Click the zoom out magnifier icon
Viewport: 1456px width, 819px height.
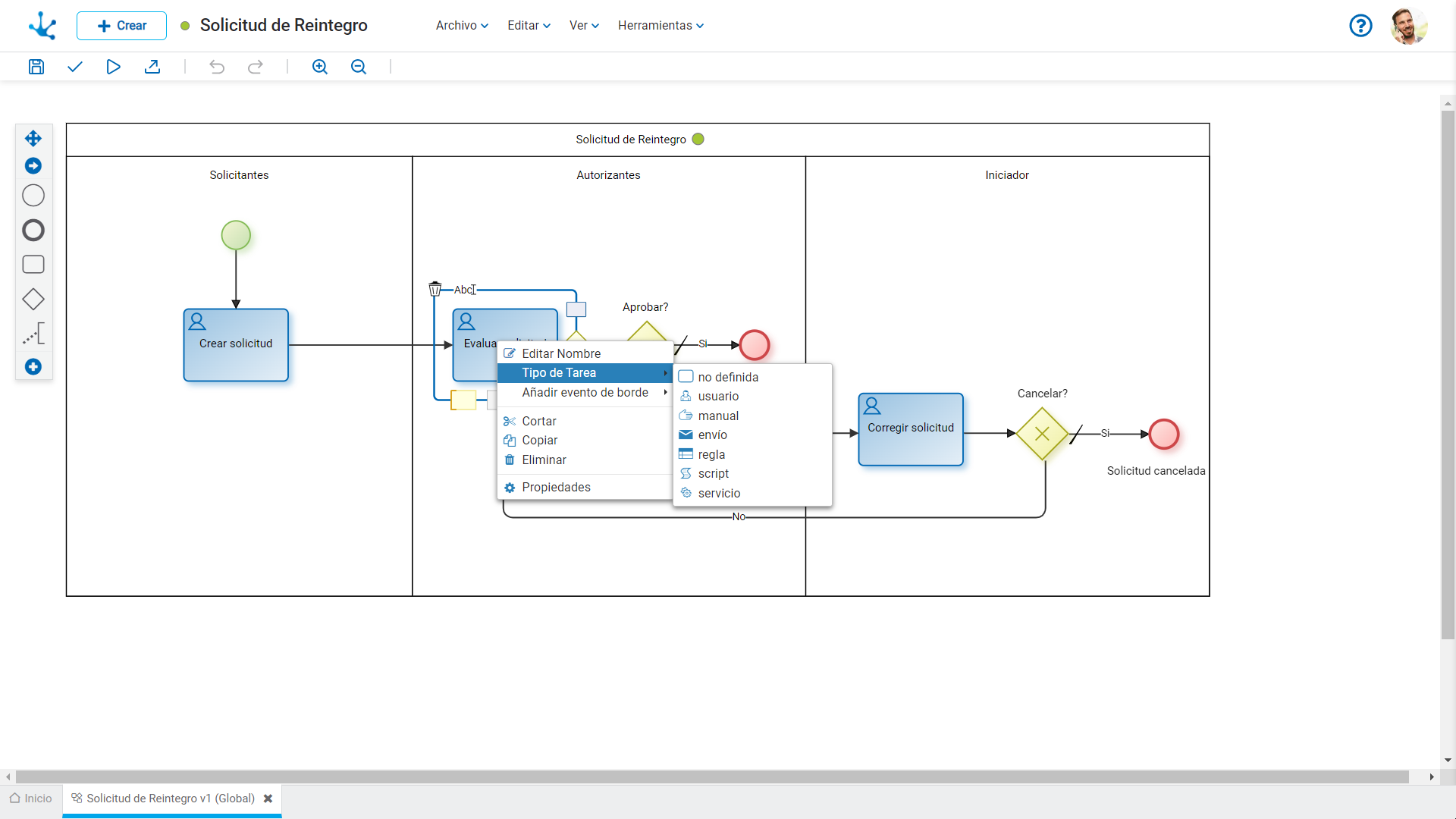[359, 67]
